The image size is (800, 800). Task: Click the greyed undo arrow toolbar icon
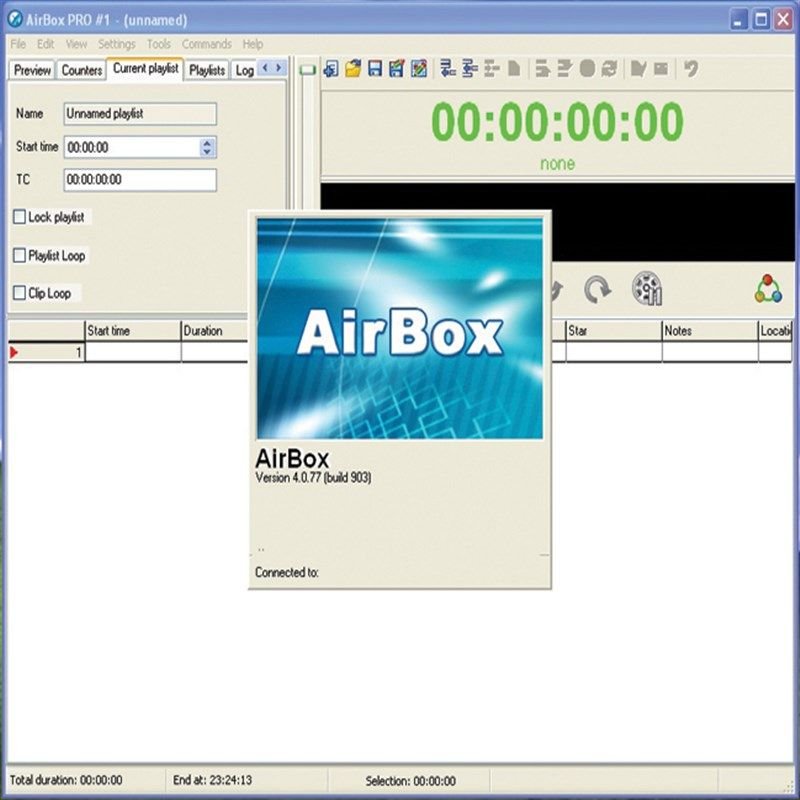[x=691, y=68]
